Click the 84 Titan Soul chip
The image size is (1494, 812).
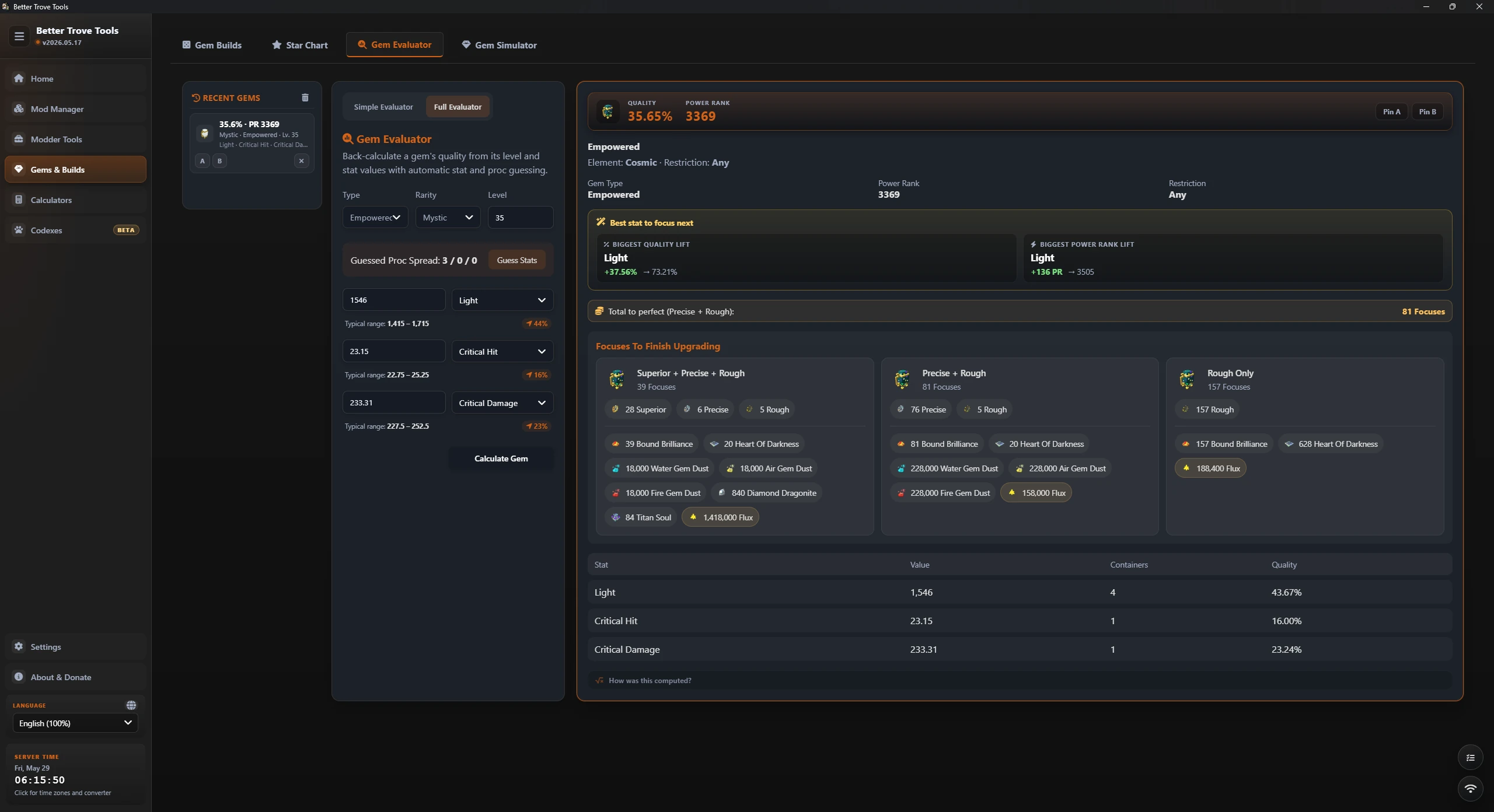(641, 517)
